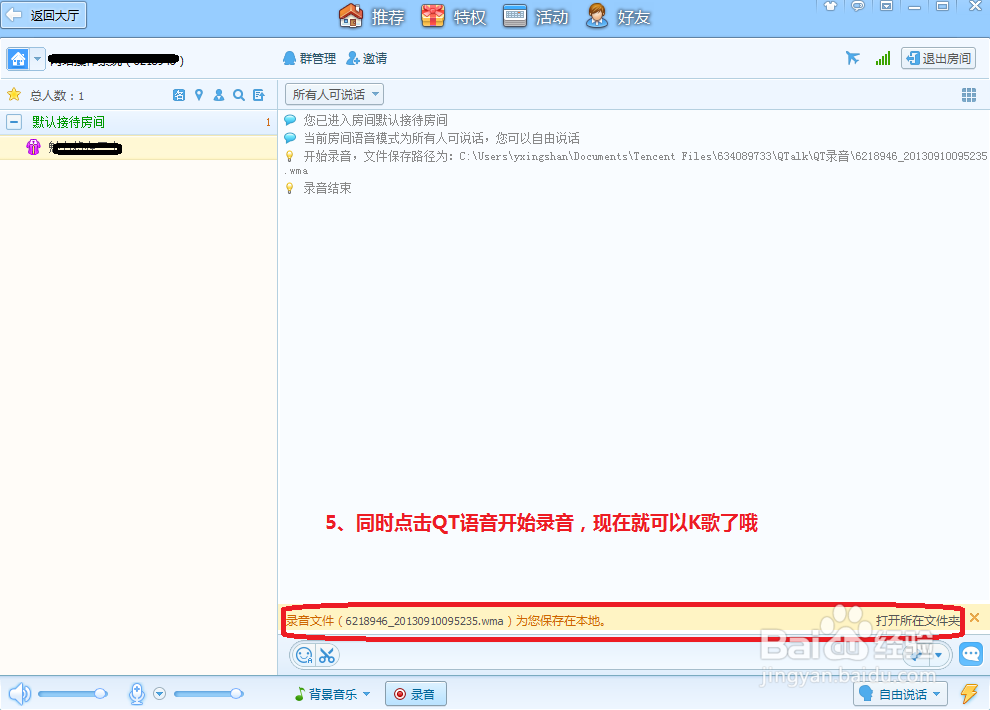Open the 背景音乐 dropdown menu
Viewport: 990px width, 710px height.
331,693
